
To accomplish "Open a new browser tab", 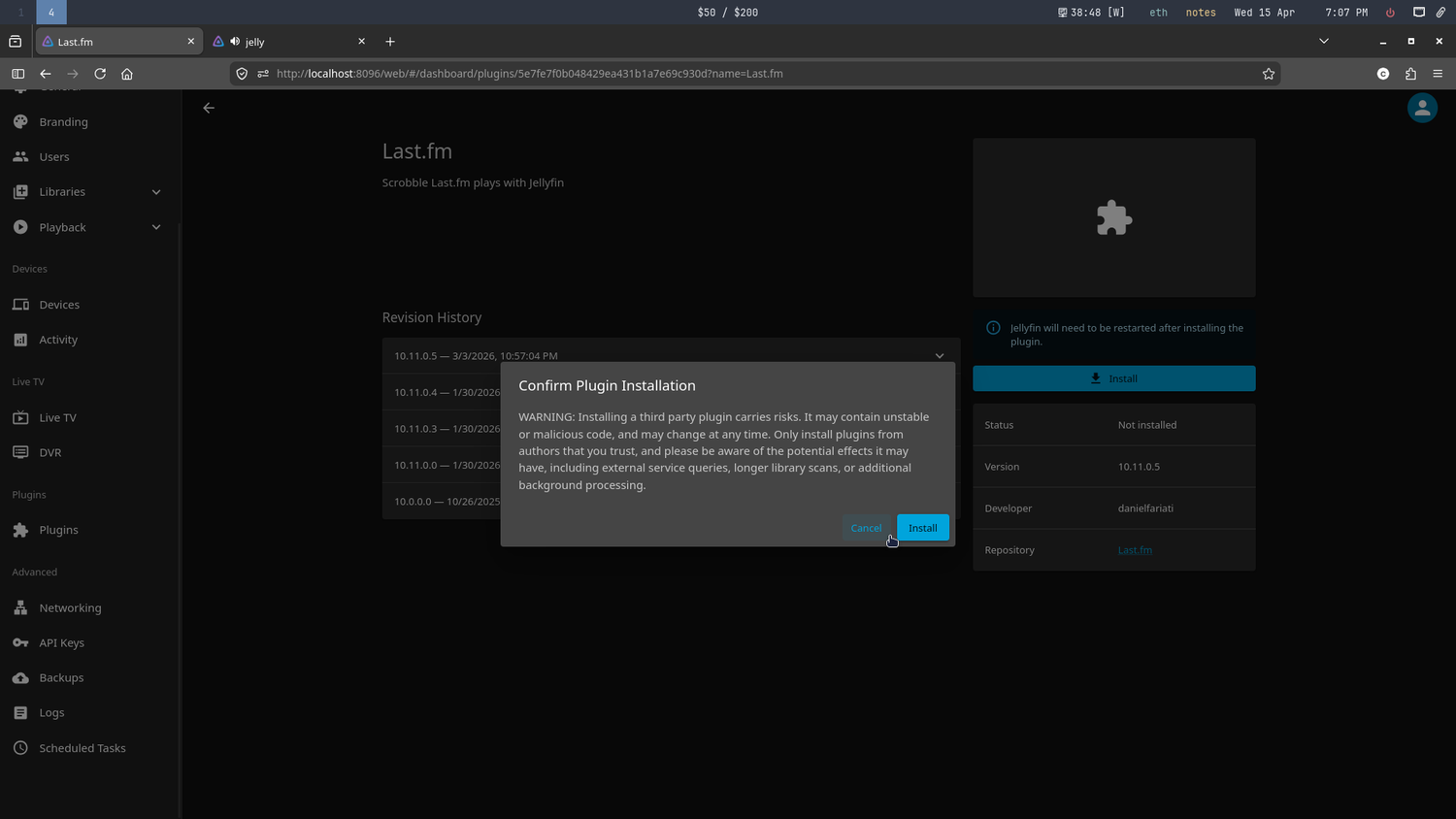I will (x=390, y=42).
